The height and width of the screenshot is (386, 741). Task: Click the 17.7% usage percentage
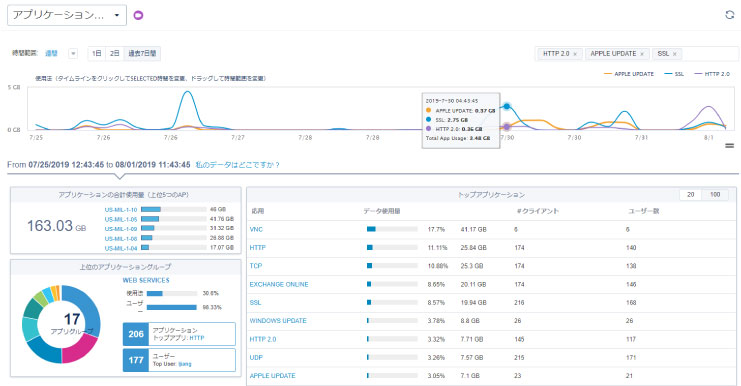436,229
